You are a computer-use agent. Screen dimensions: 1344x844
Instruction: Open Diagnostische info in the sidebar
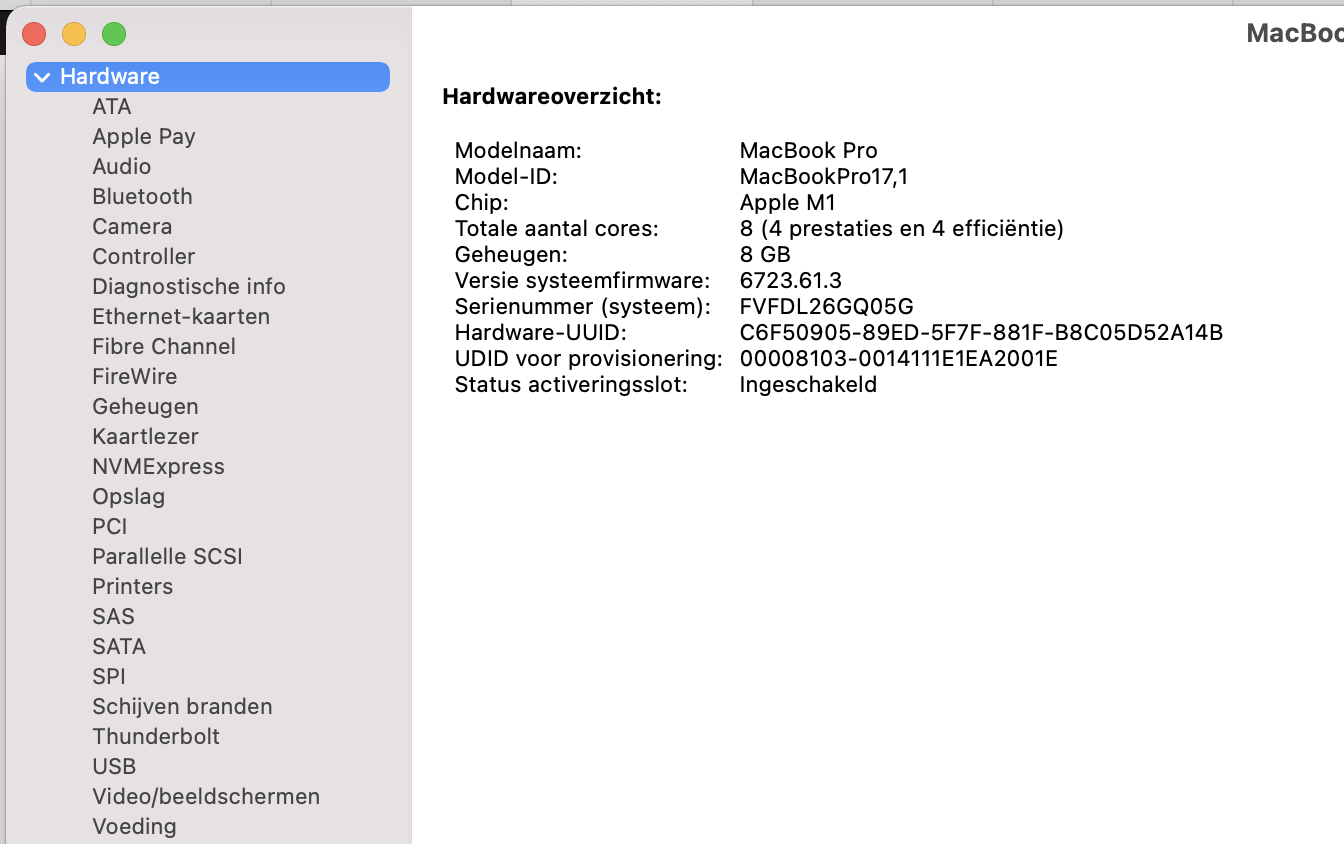coord(189,287)
